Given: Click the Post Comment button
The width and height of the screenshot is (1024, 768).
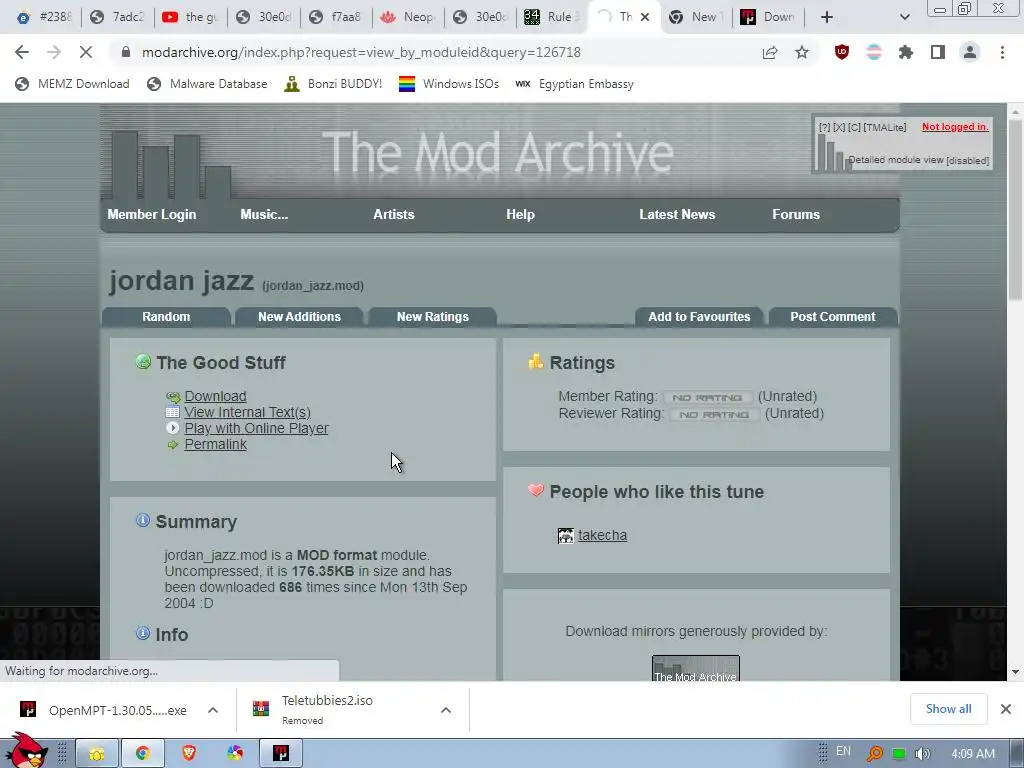Looking at the screenshot, I should coord(833,317).
